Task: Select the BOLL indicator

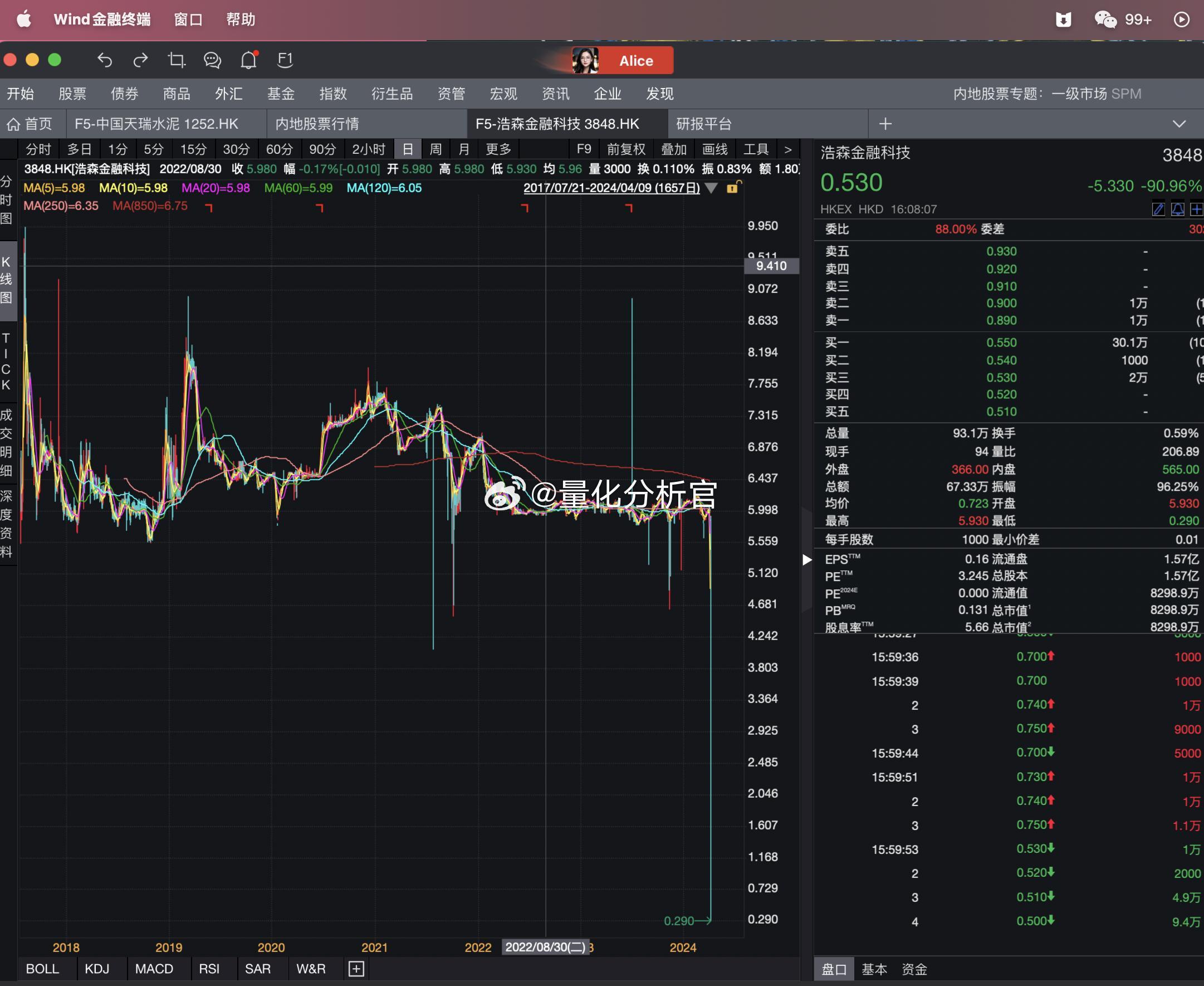Action: tap(42, 969)
